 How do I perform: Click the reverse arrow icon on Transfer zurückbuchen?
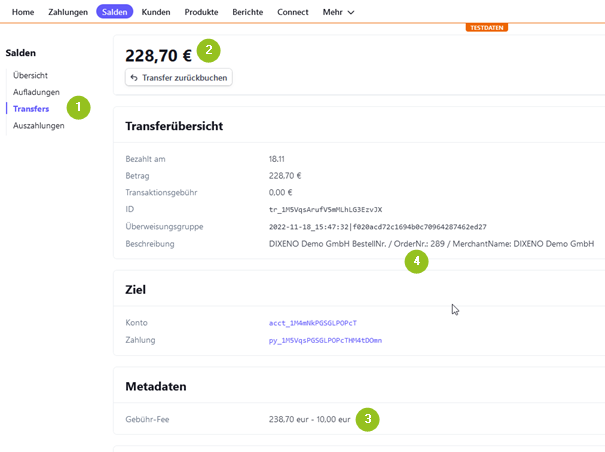[x=134, y=78]
